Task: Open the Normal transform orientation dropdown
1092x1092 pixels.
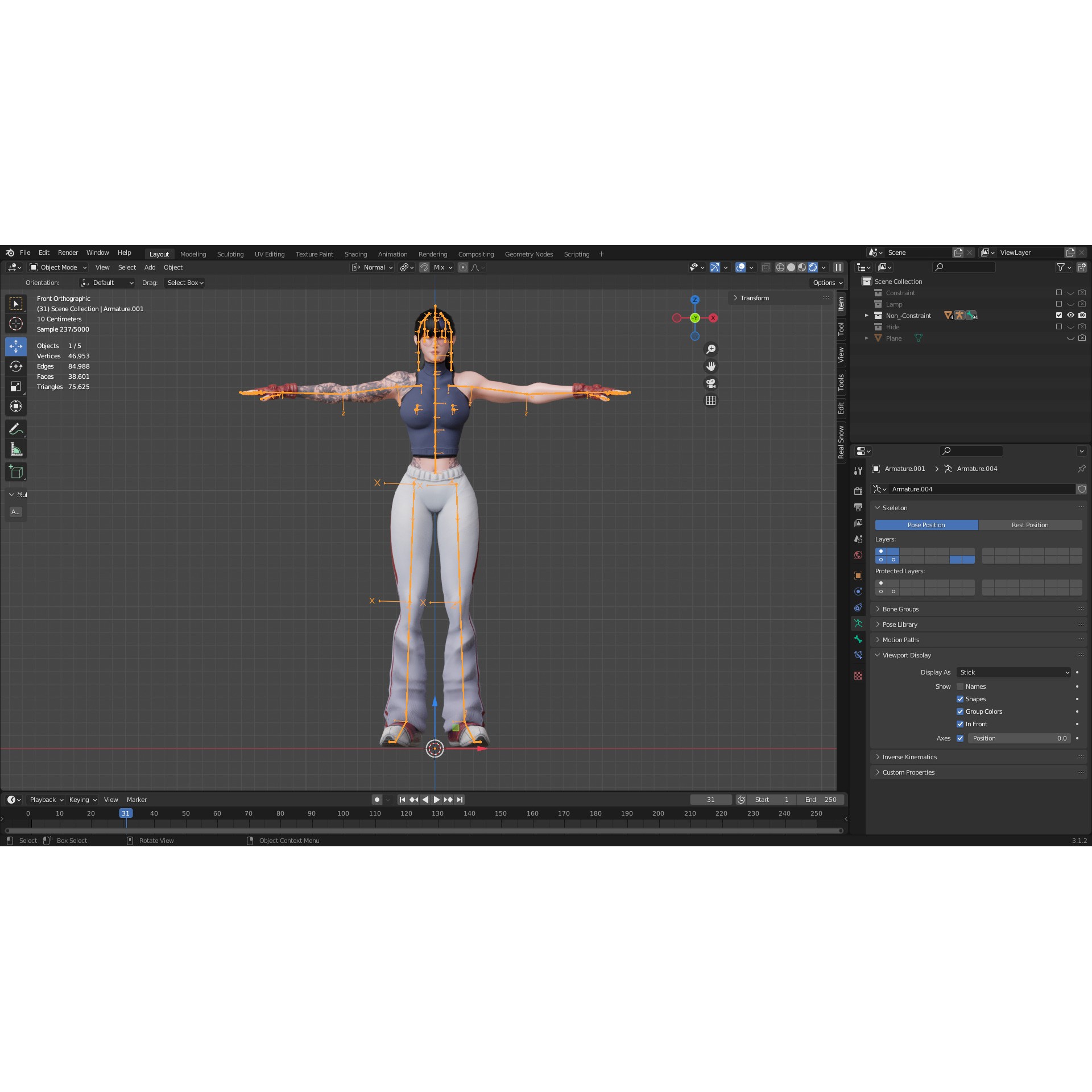Action: click(373, 267)
